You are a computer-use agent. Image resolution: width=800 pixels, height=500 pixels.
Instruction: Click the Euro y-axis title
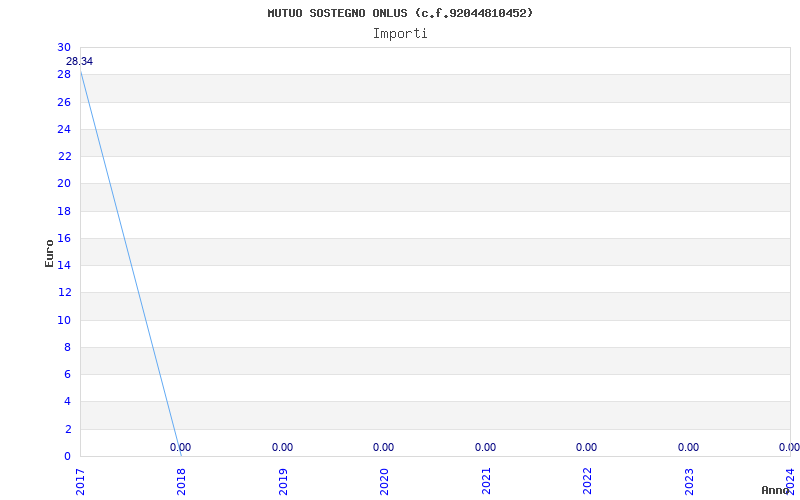tap(49, 253)
